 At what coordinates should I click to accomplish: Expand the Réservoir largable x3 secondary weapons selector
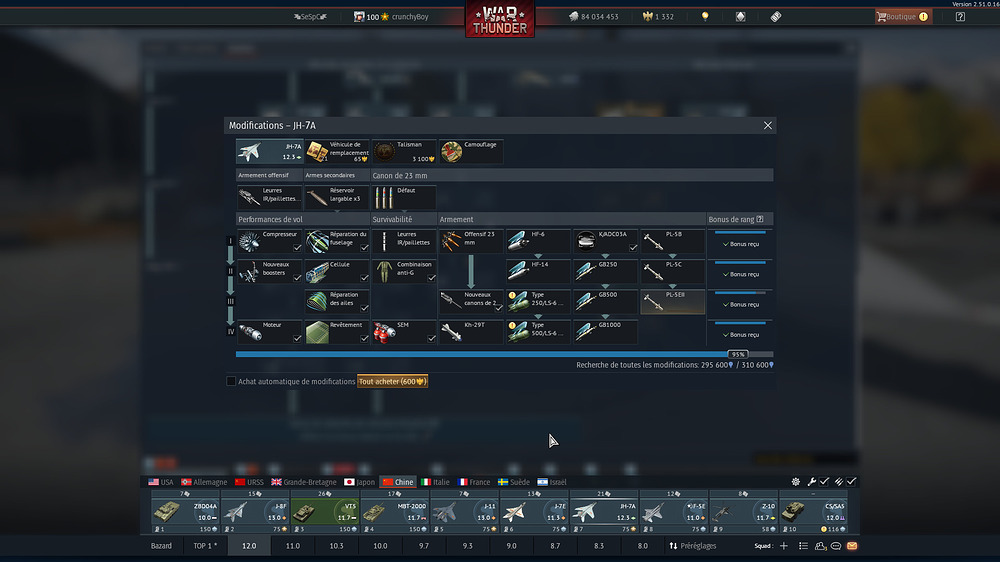point(336,197)
